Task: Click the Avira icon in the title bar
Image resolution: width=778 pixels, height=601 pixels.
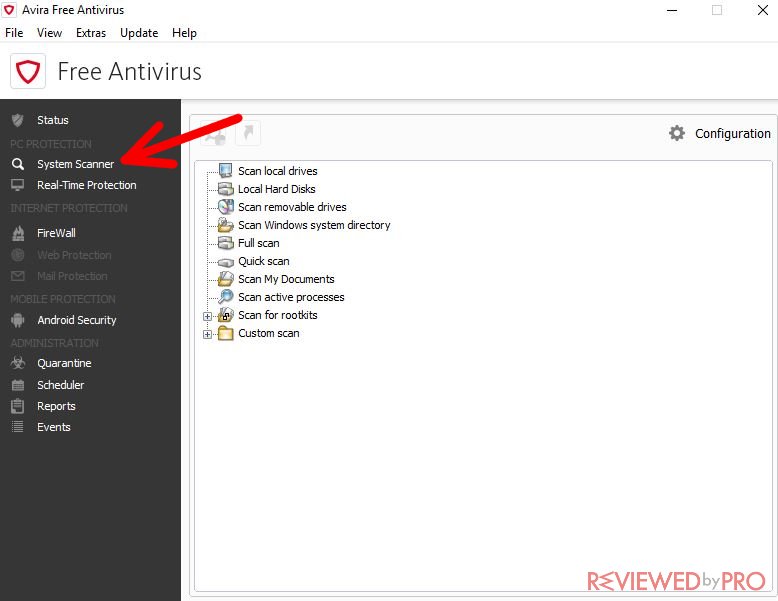Action: 9,10
